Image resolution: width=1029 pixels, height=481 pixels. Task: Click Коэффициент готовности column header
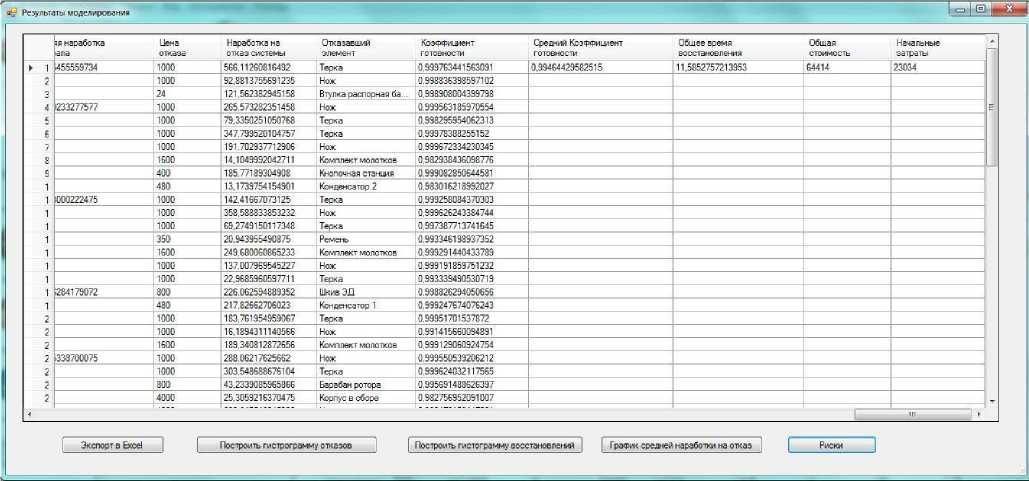click(x=471, y=48)
